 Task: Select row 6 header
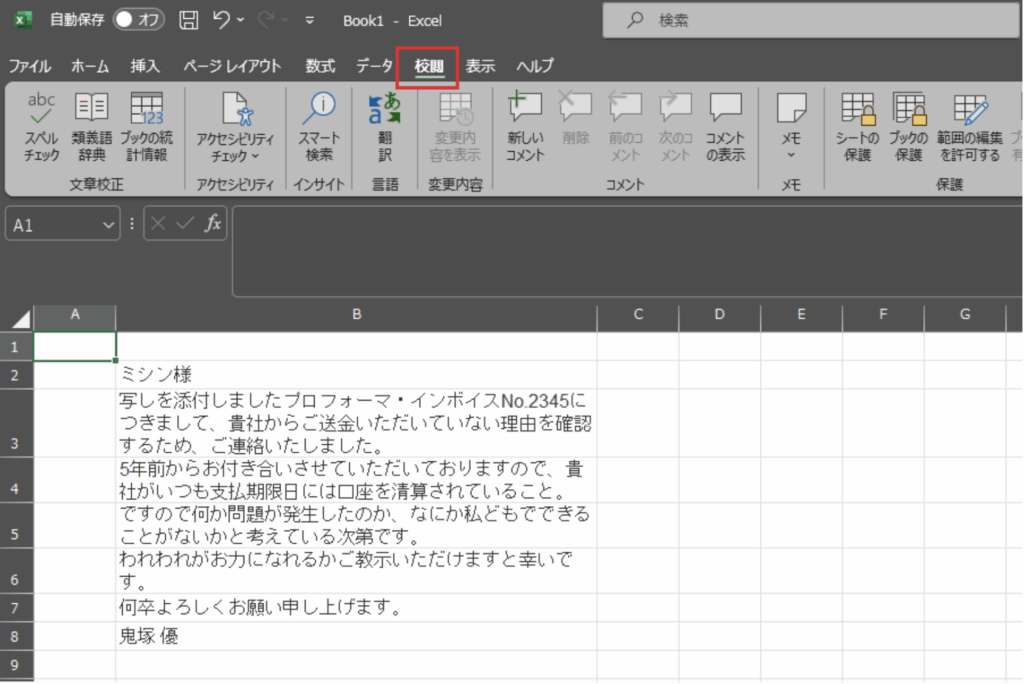[16, 571]
